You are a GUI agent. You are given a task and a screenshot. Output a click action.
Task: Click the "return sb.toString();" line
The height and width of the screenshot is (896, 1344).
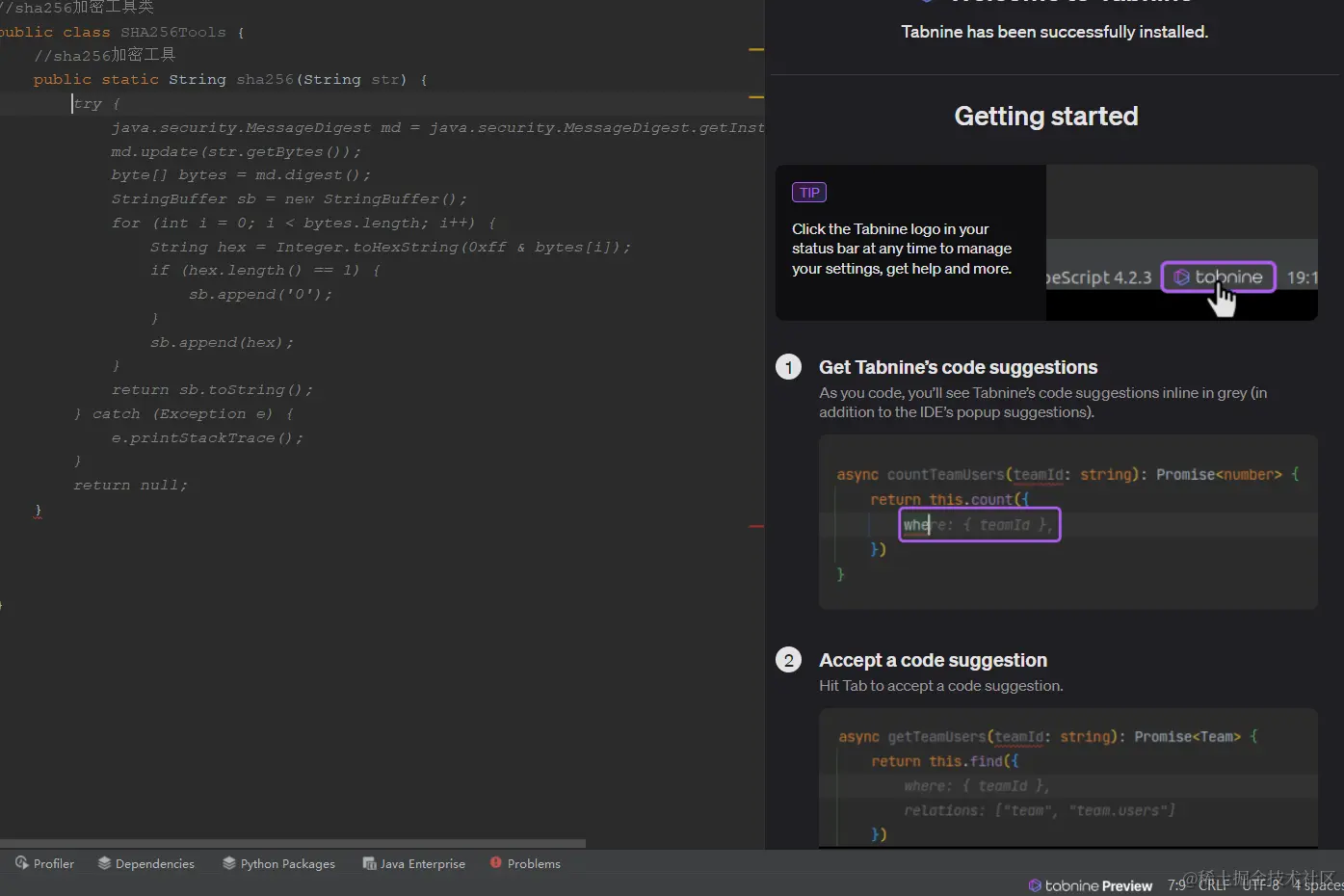(x=212, y=389)
